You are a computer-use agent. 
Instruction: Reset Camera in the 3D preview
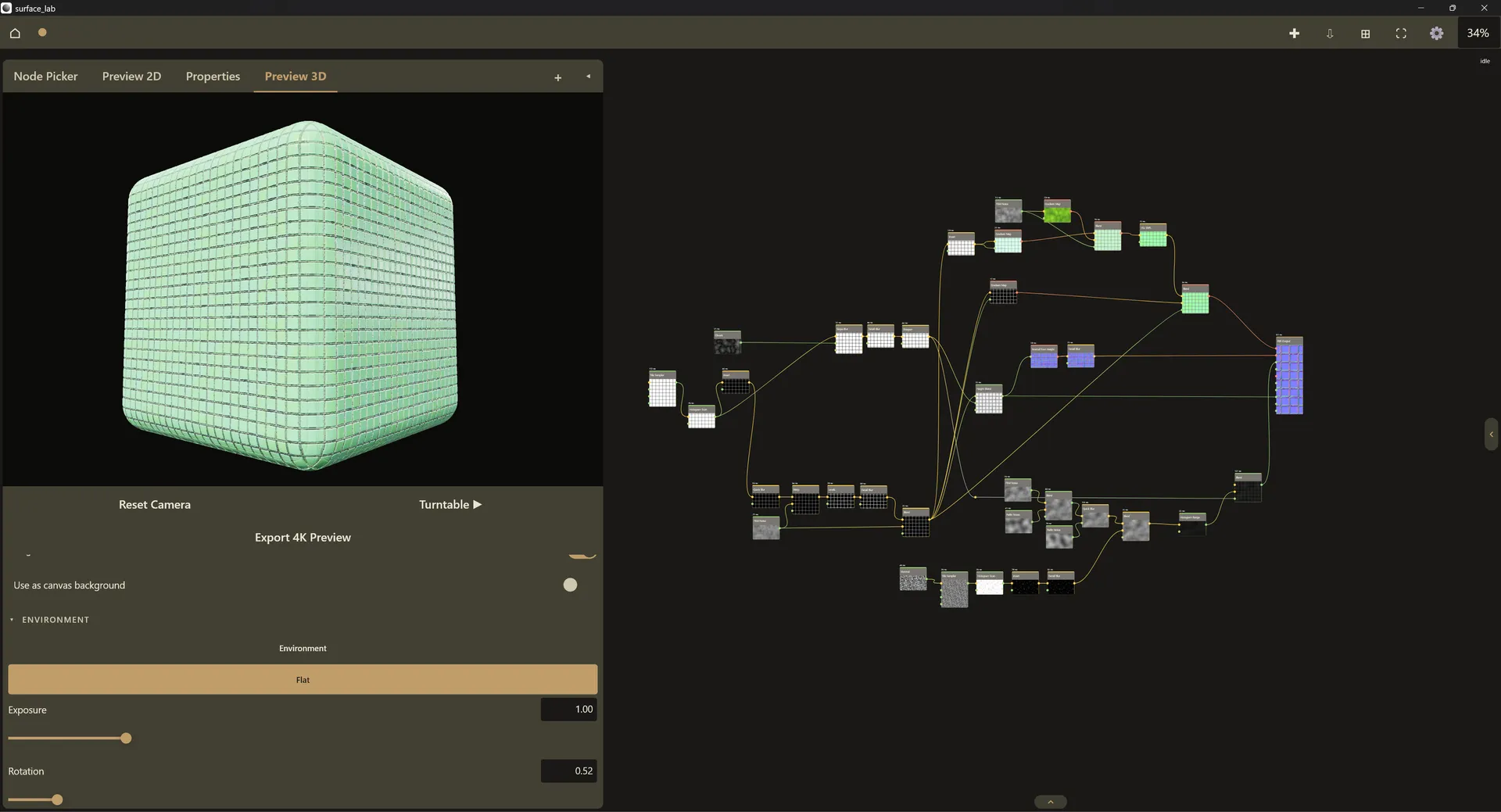pyautogui.click(x=154, y=504)
